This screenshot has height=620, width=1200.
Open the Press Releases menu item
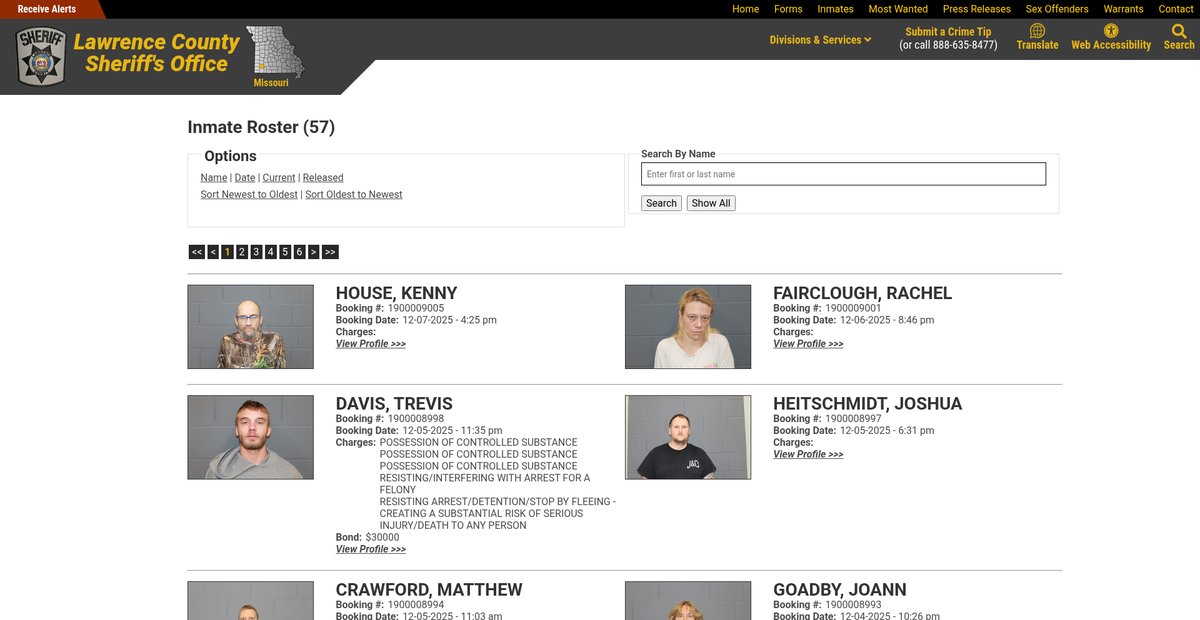[976, 9]
